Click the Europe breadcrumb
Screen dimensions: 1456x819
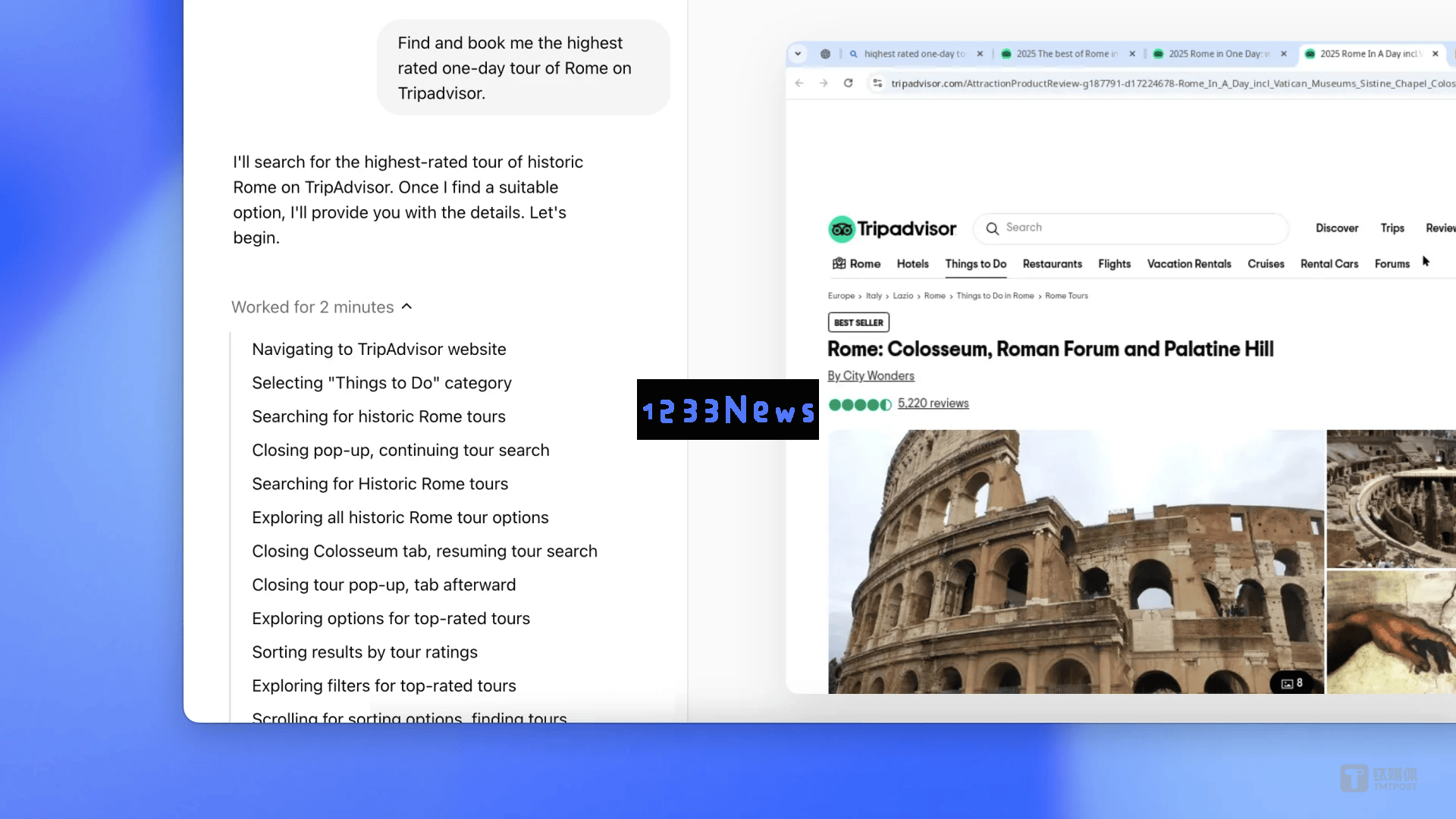coord(841,296)
